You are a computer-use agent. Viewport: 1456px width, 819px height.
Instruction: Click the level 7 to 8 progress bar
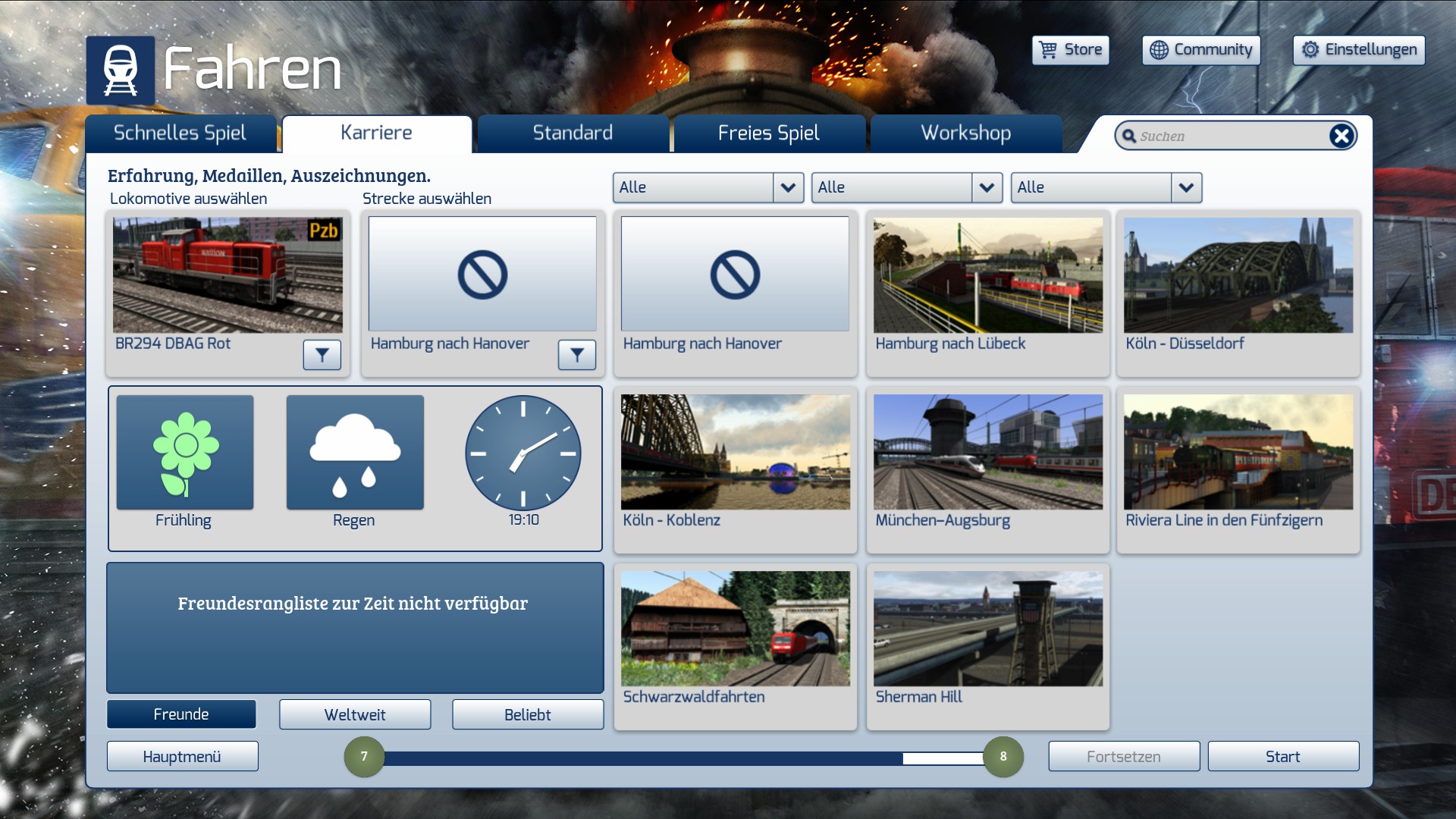(x=682, y=758)
